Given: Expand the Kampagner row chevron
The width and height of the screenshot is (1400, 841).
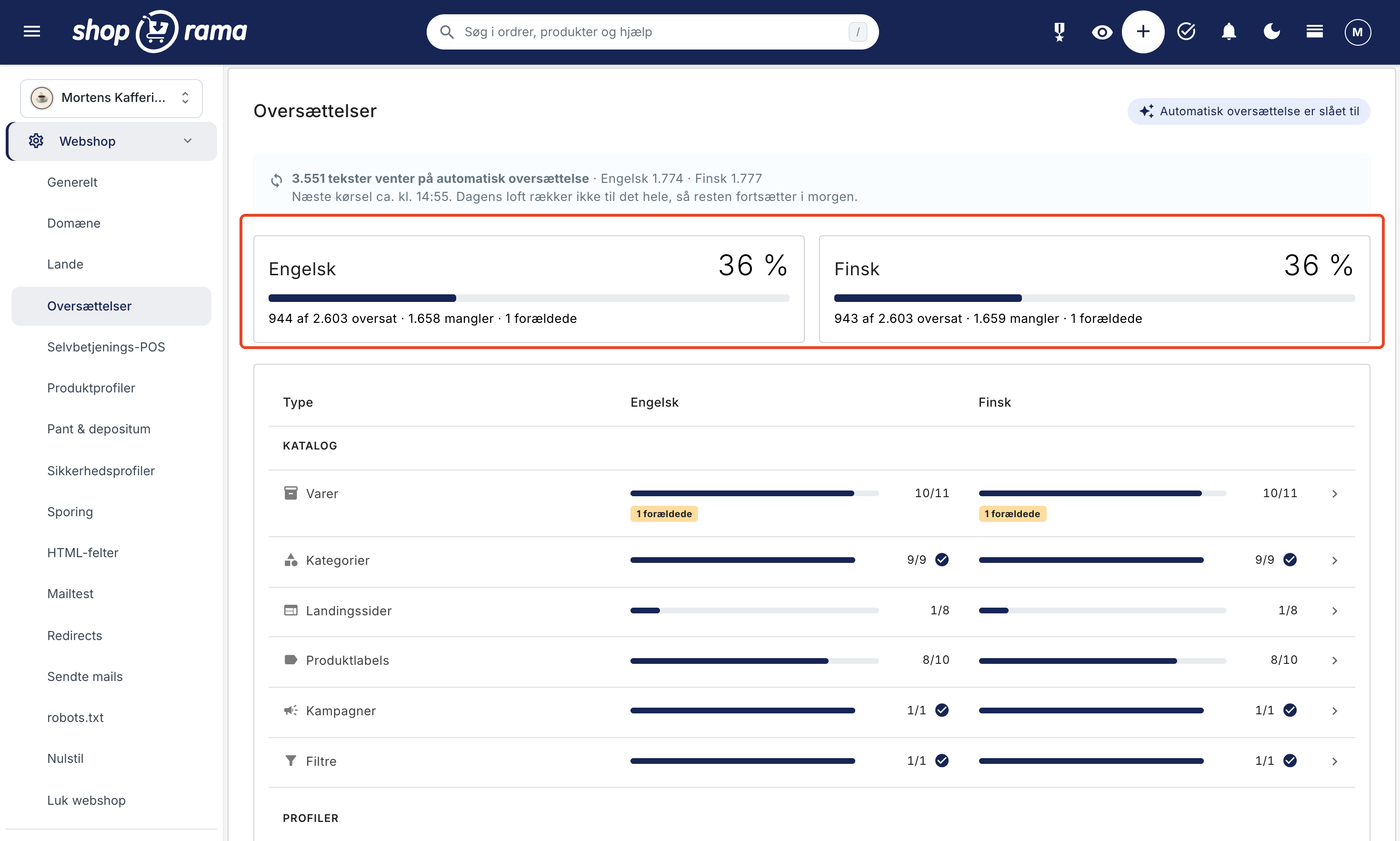Looking at the screenshot, I should point(1335,711).
